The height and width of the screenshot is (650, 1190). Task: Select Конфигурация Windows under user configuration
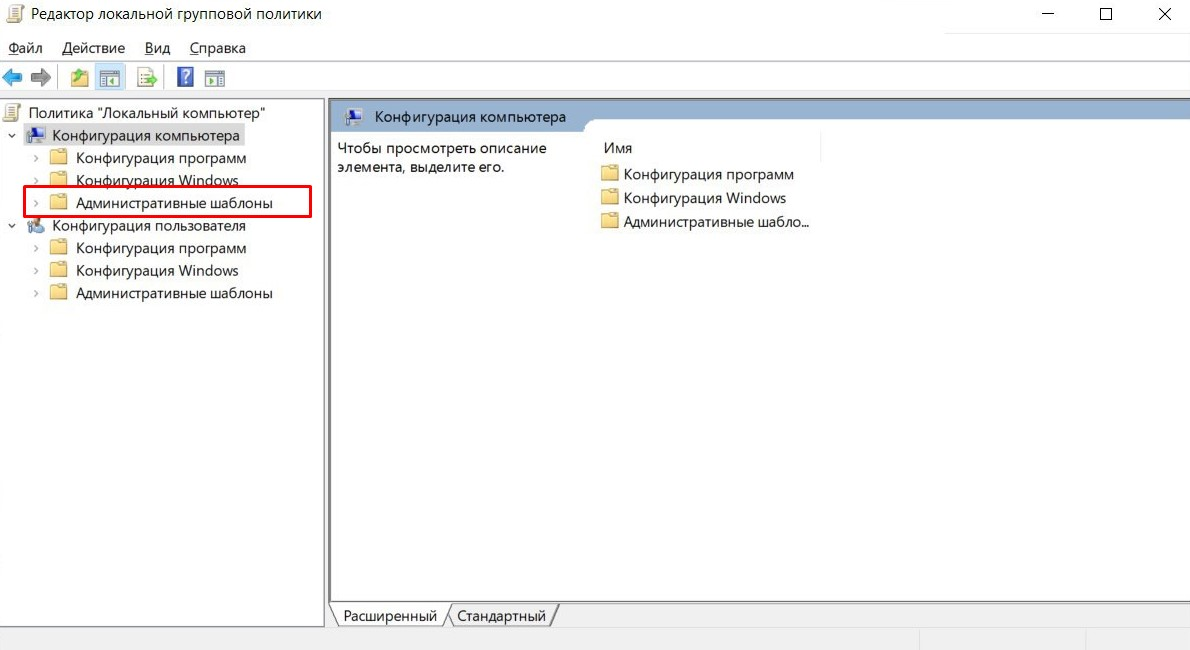(157, 270)
